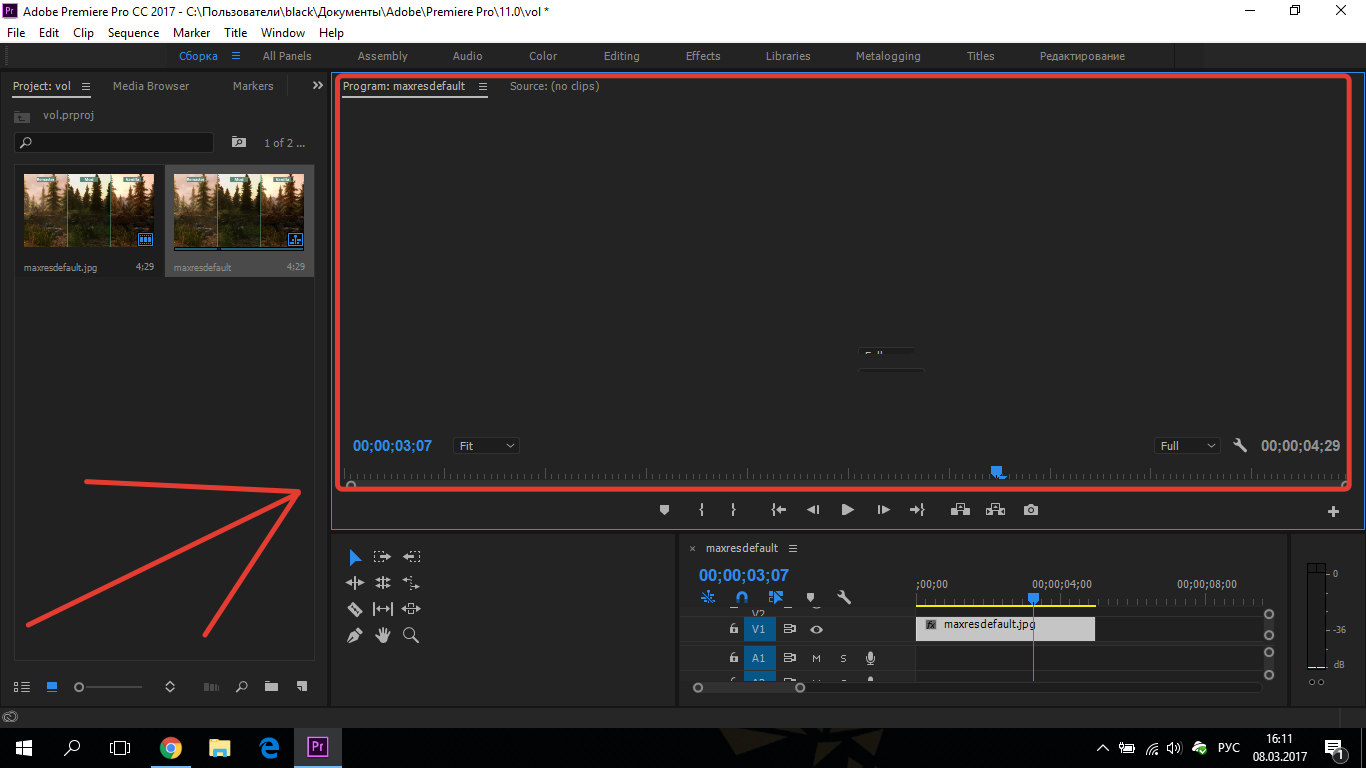Open Сборка workspace menu
Image resolution: width=1366 pixels, height=768 pixels.
pos(236,56)
